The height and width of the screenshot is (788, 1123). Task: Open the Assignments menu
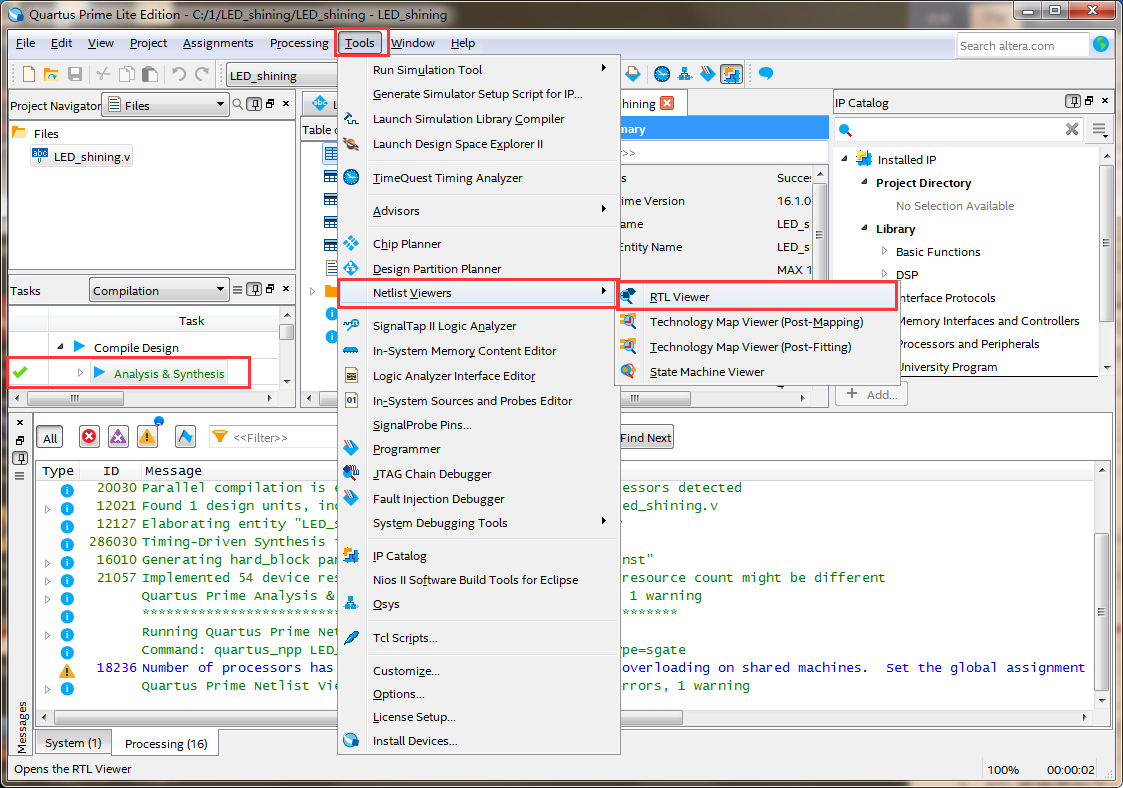click(x=218, y=43)
